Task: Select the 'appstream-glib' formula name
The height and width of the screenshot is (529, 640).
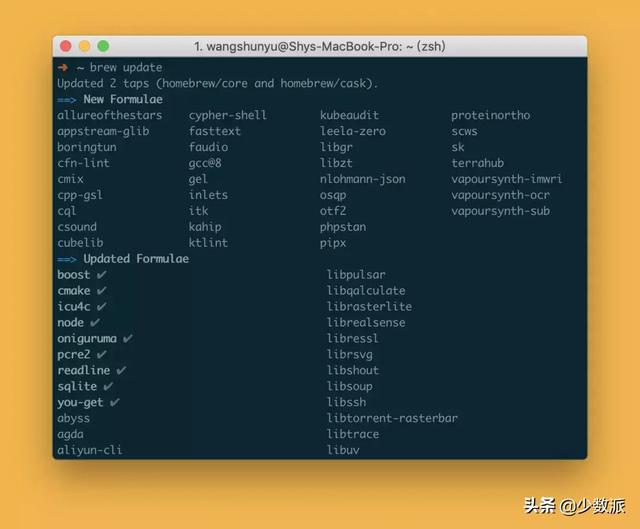Action: [103, 131]
